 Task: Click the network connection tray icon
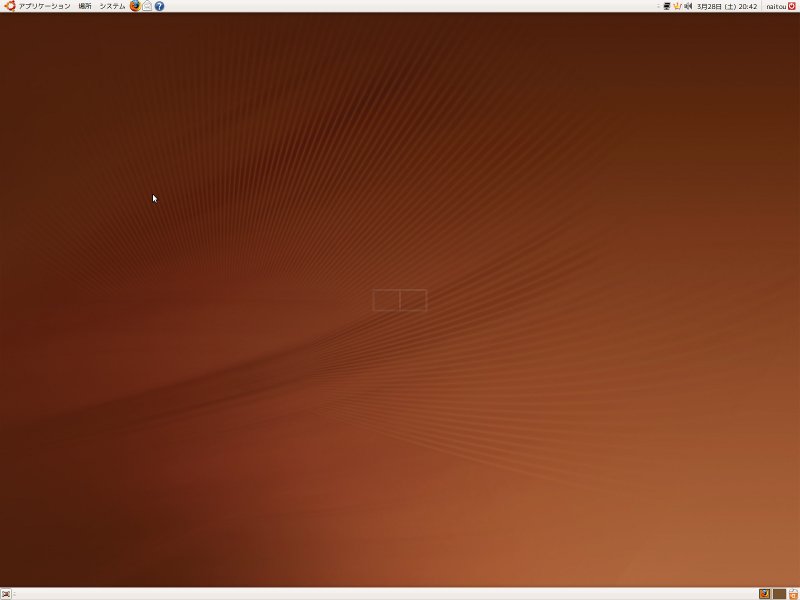pos(666,6)
